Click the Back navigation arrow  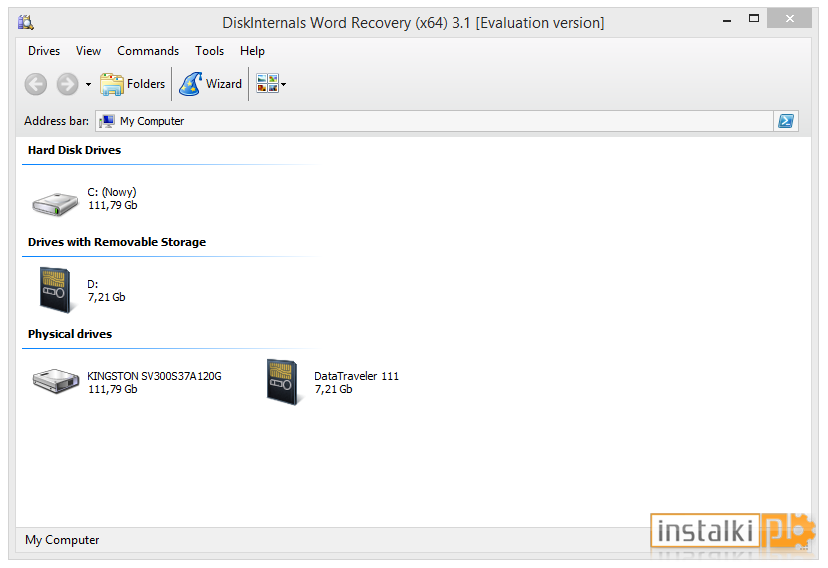[x=36, y=84]
